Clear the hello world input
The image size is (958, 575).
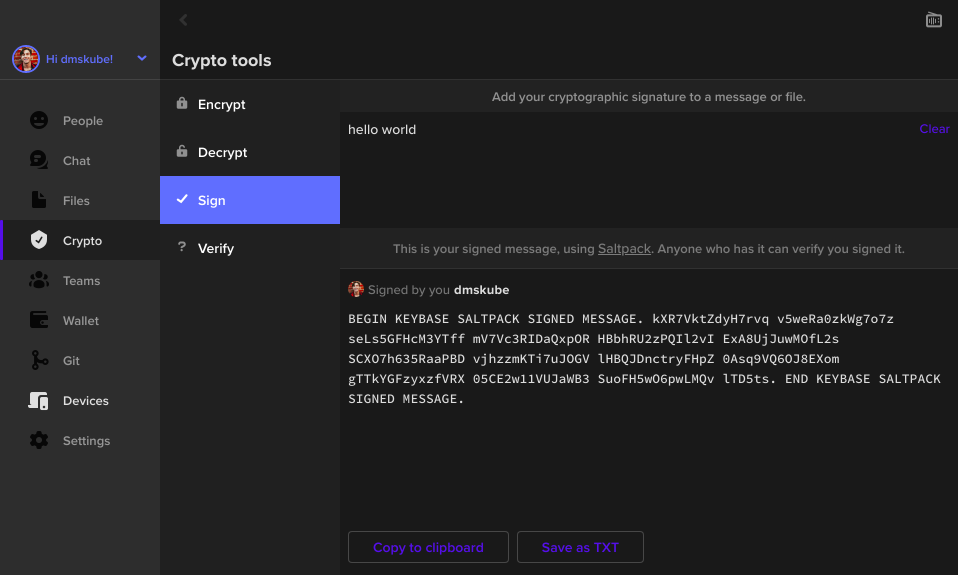tap(934, 129)
